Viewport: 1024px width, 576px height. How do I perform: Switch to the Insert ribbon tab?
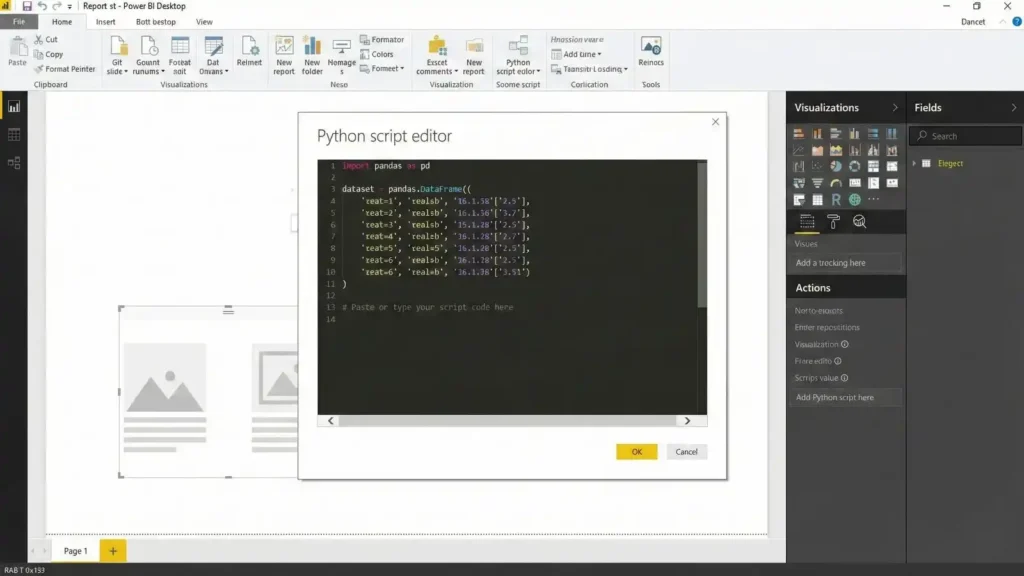(106, 21)
